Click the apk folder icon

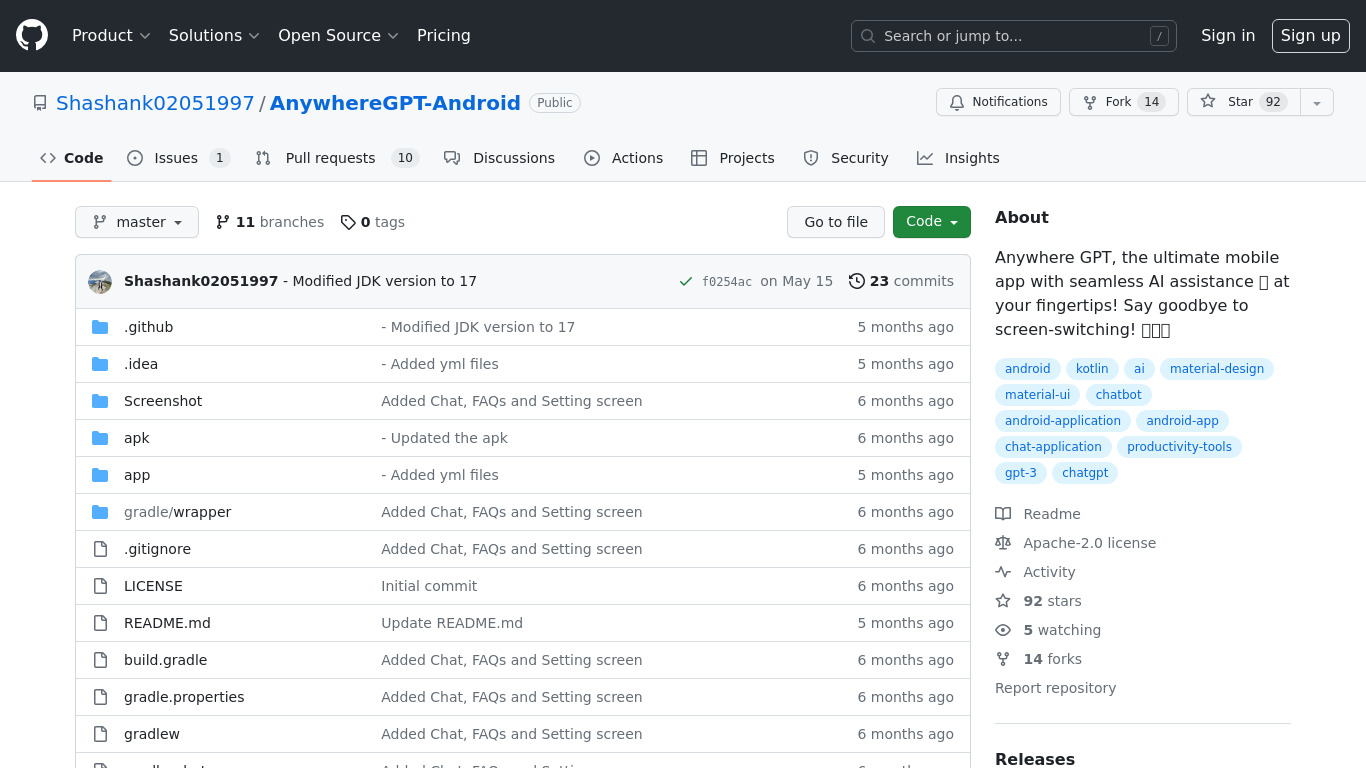click(100, 438)
